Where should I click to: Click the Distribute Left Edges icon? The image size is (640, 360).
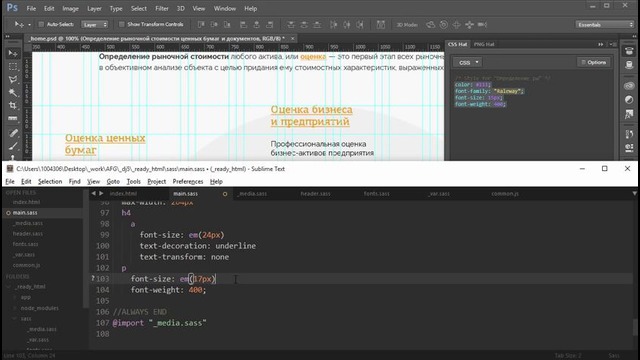(333, 24)
